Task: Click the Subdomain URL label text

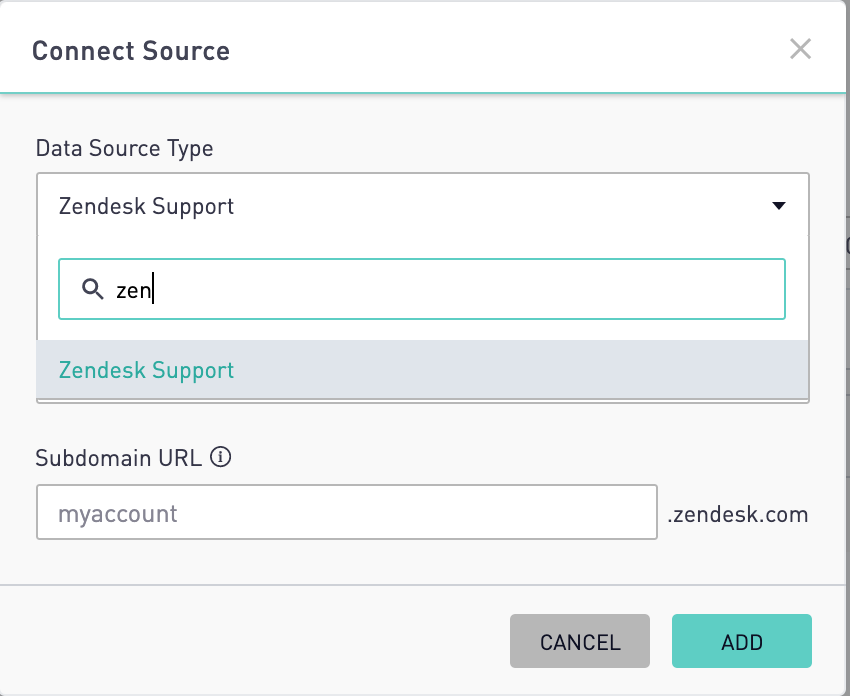Action: (x=119, y=458)
